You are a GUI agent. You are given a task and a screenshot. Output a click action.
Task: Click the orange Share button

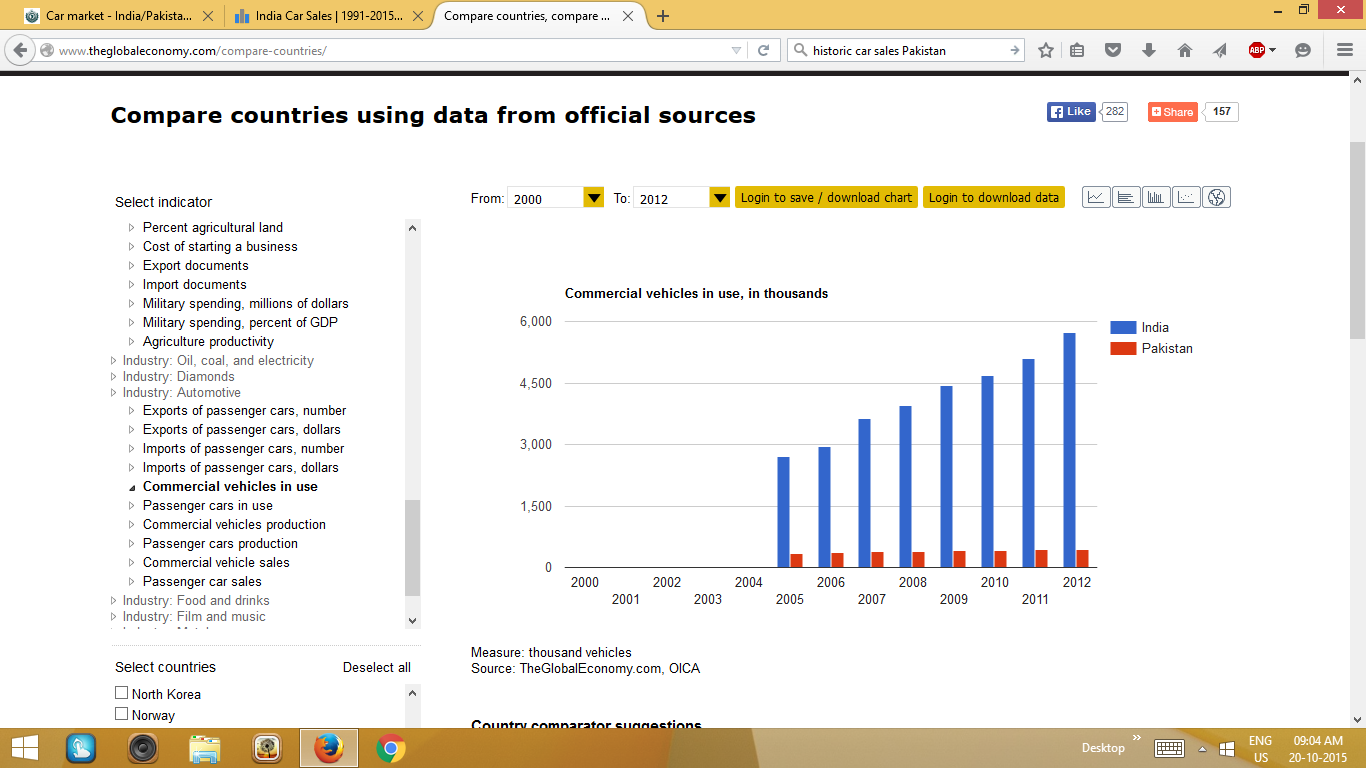(1172, 112)
